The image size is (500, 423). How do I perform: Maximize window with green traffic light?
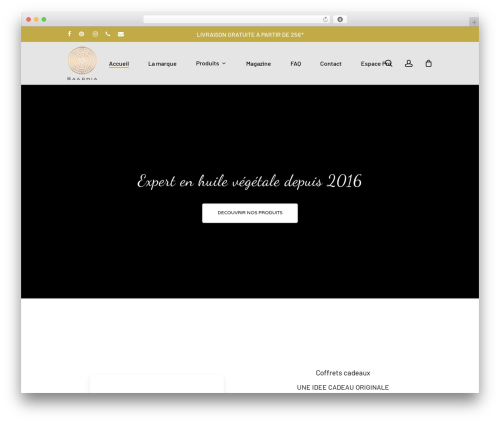click(44, 19)
